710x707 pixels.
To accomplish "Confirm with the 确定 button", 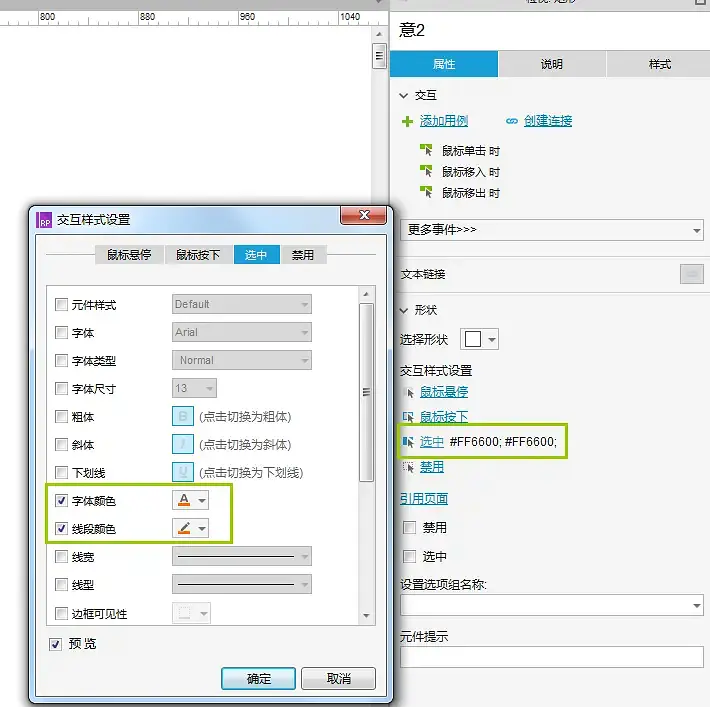I will click(259, 678).
